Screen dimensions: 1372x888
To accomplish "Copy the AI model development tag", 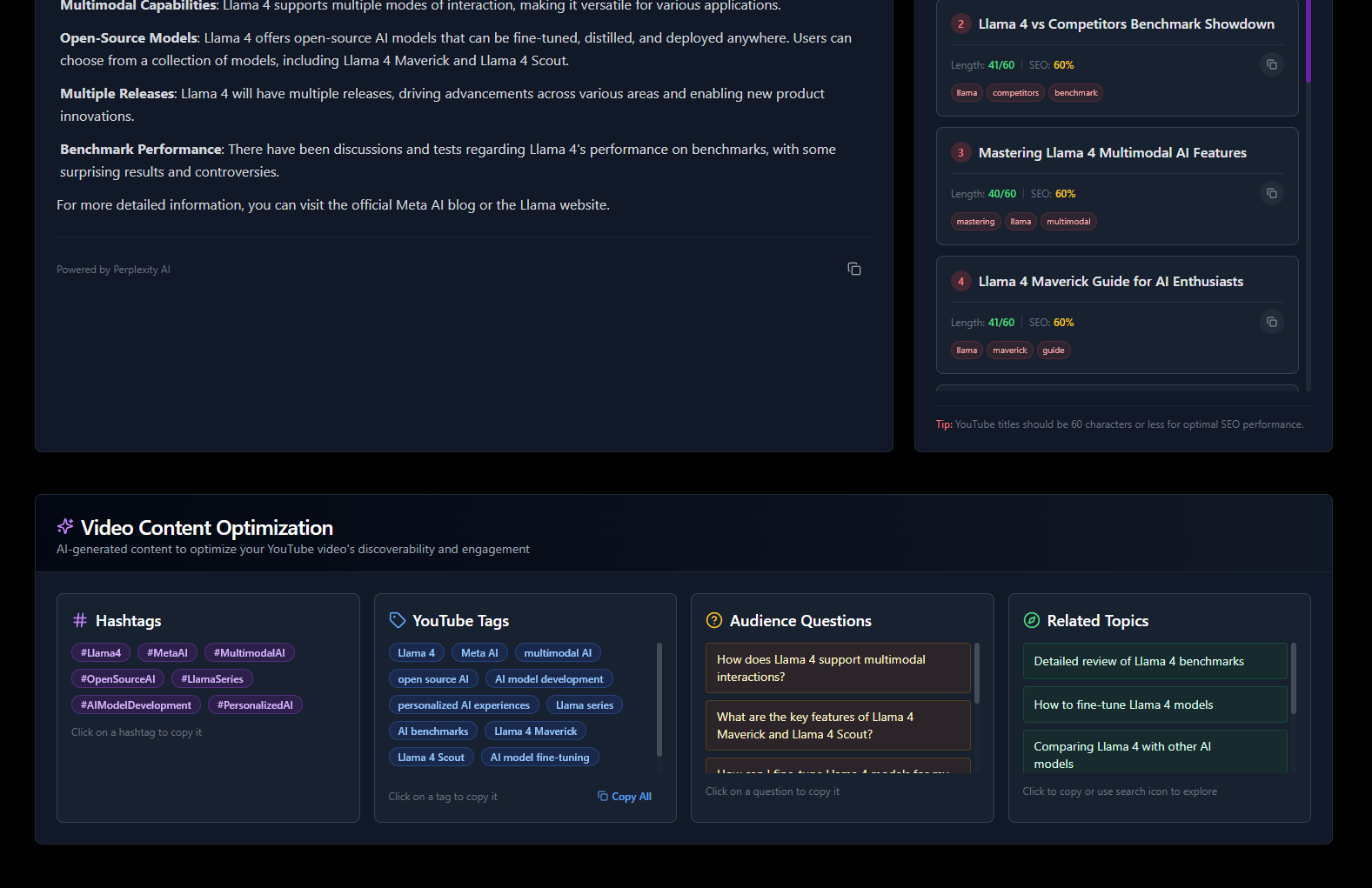I will [x=549, y=679].
